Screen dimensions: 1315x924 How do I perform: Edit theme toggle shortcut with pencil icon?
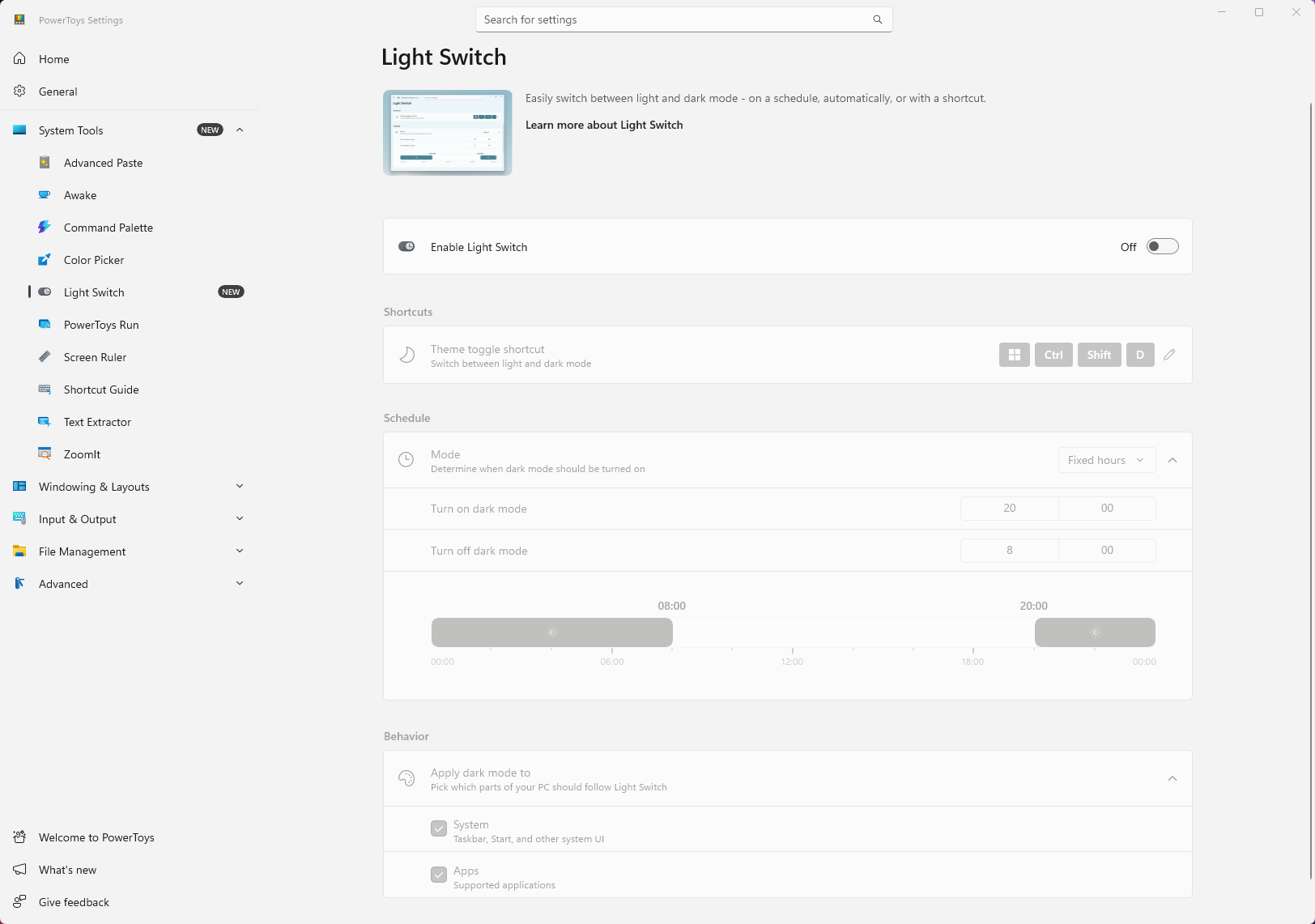click(x=1169, y=355)
